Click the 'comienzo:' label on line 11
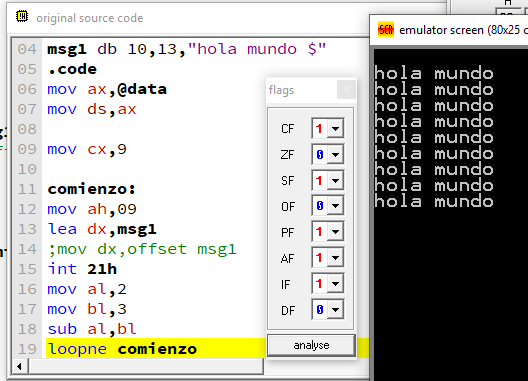This screenshot has height=381, width=528. tap(92, 189)
